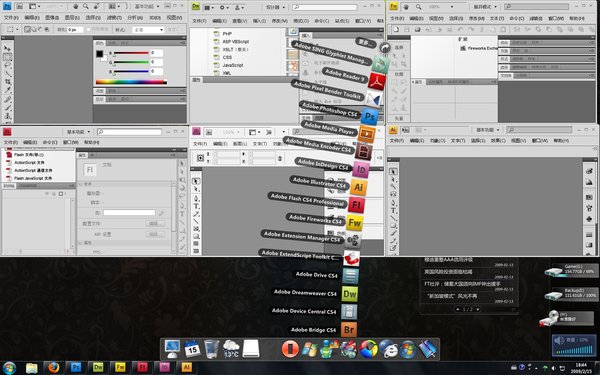Select the Eyedropper tool in Photoshop
600x375 pixels.
[x=7, y=91]
